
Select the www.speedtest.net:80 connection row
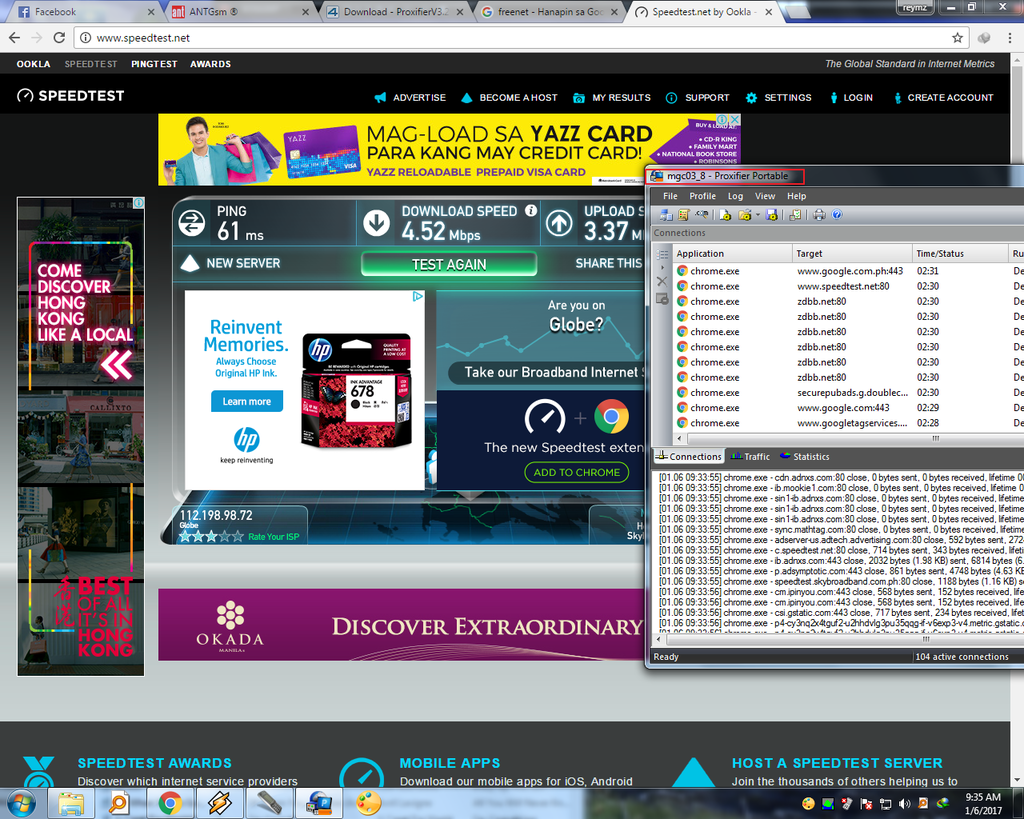[848, 286]
